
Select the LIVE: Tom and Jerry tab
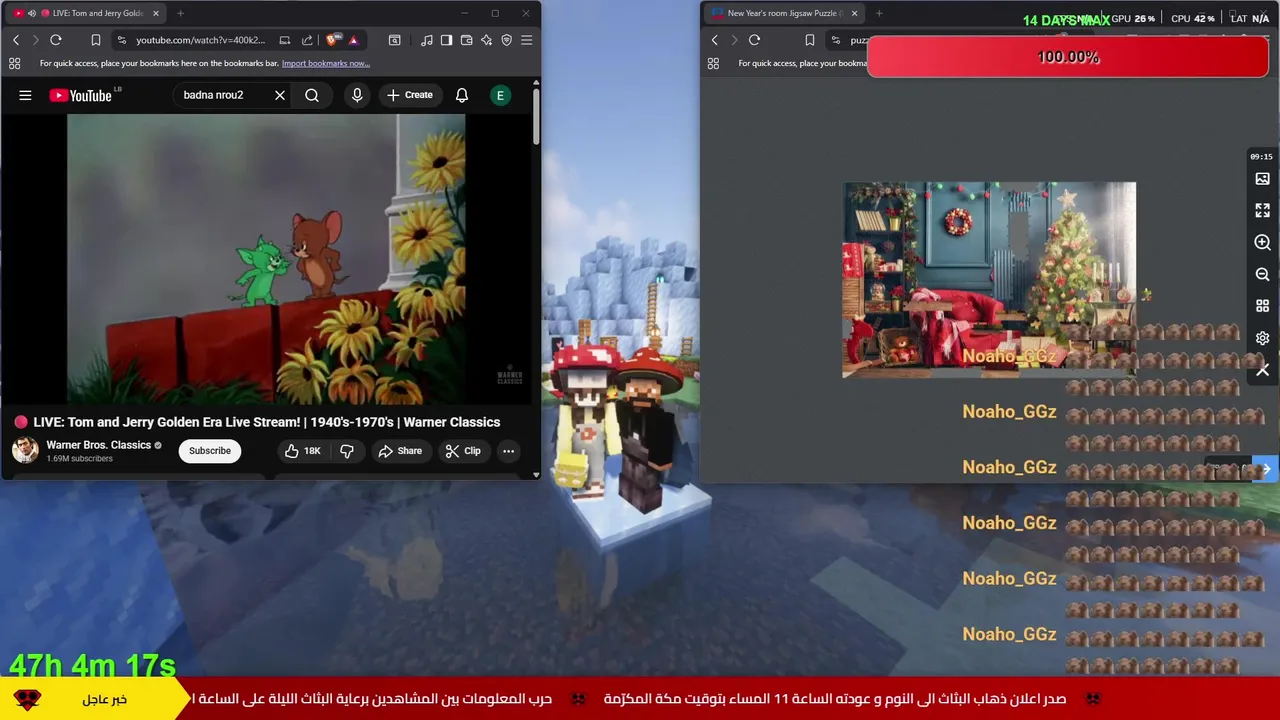point(86,13)
